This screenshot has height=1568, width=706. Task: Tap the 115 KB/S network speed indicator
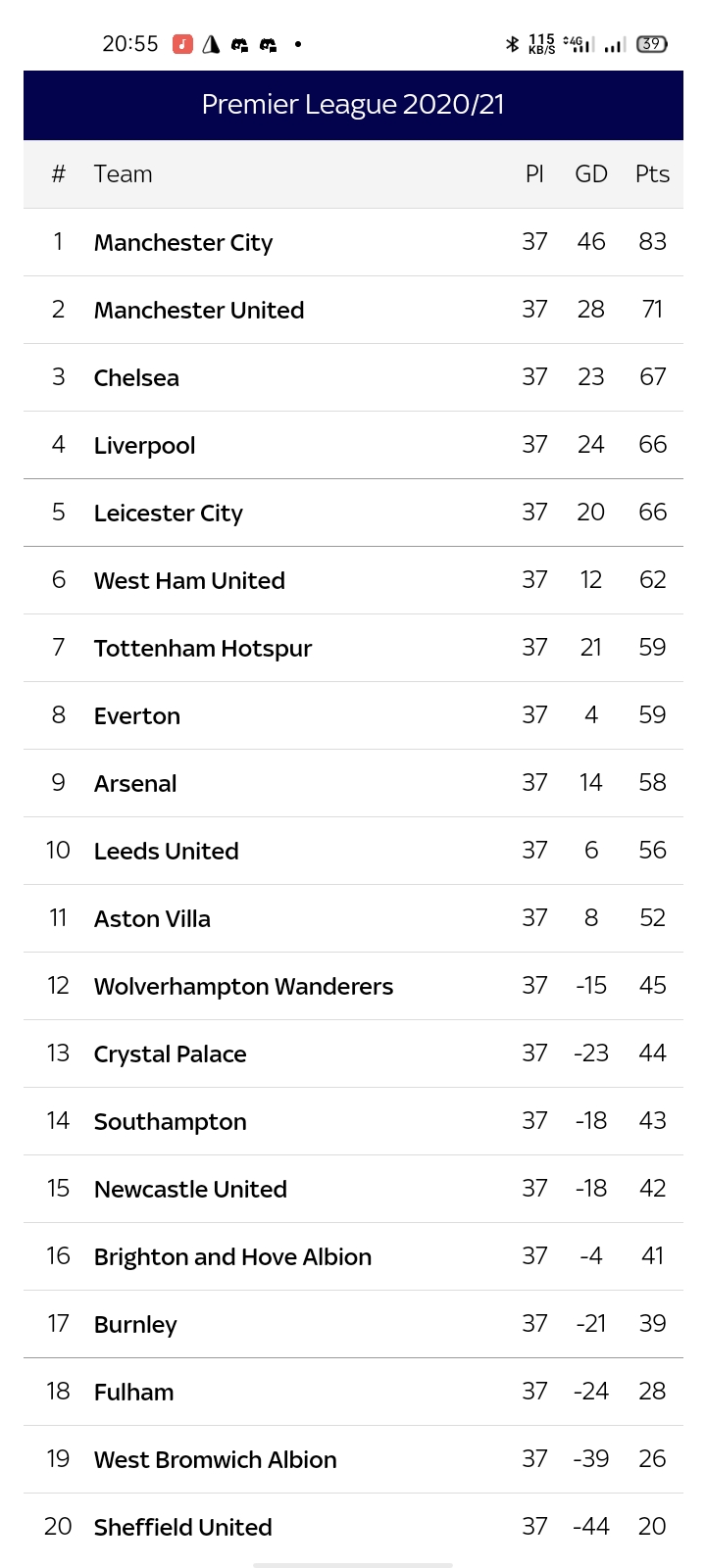click(x=541, y=44)
